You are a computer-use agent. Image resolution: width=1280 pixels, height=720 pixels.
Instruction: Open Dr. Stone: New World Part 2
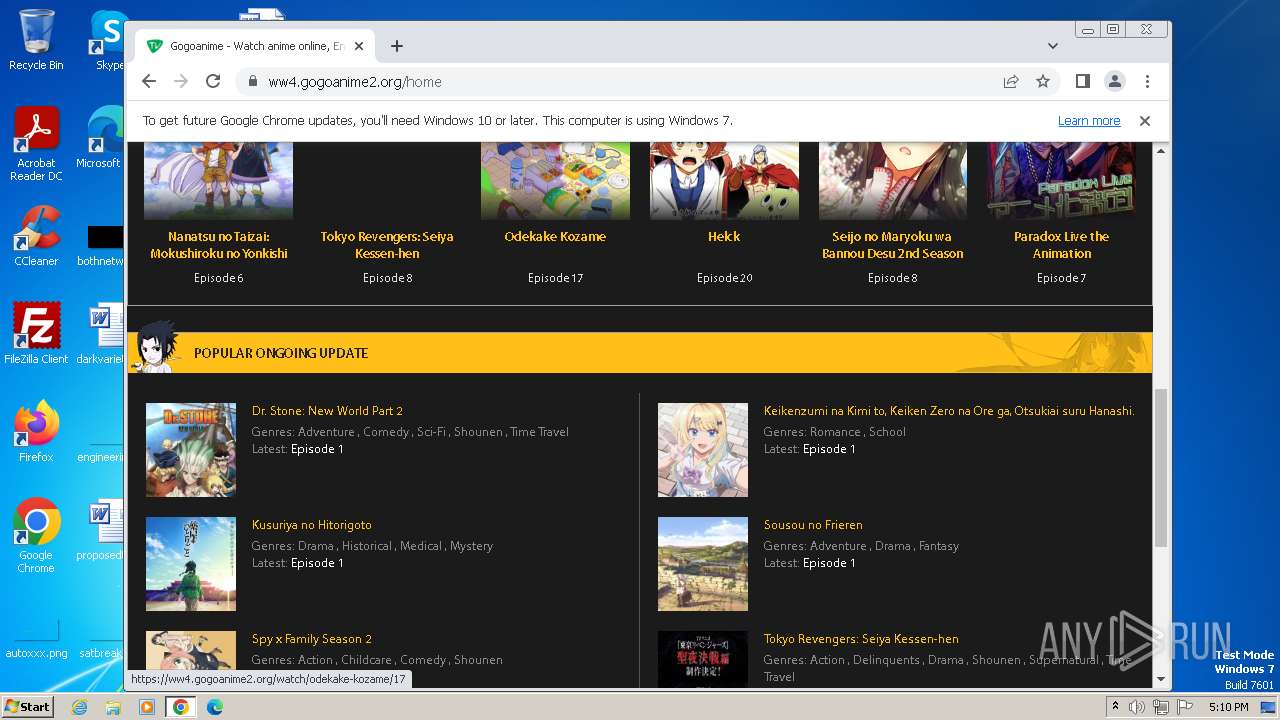click(x=327, y=411)
